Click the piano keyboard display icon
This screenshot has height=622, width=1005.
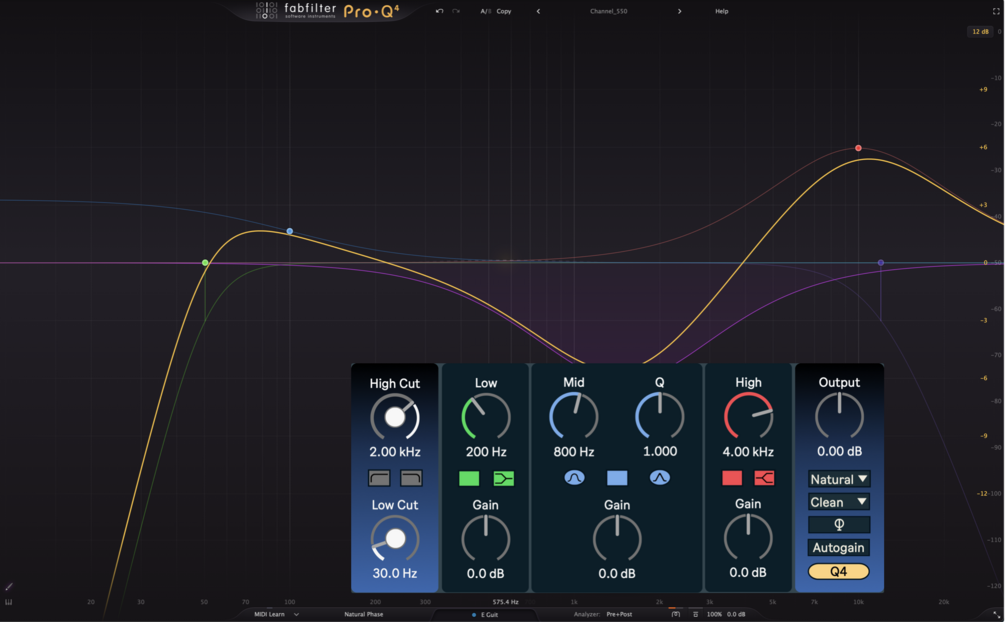pyautogui.click(x=8, y=602)
